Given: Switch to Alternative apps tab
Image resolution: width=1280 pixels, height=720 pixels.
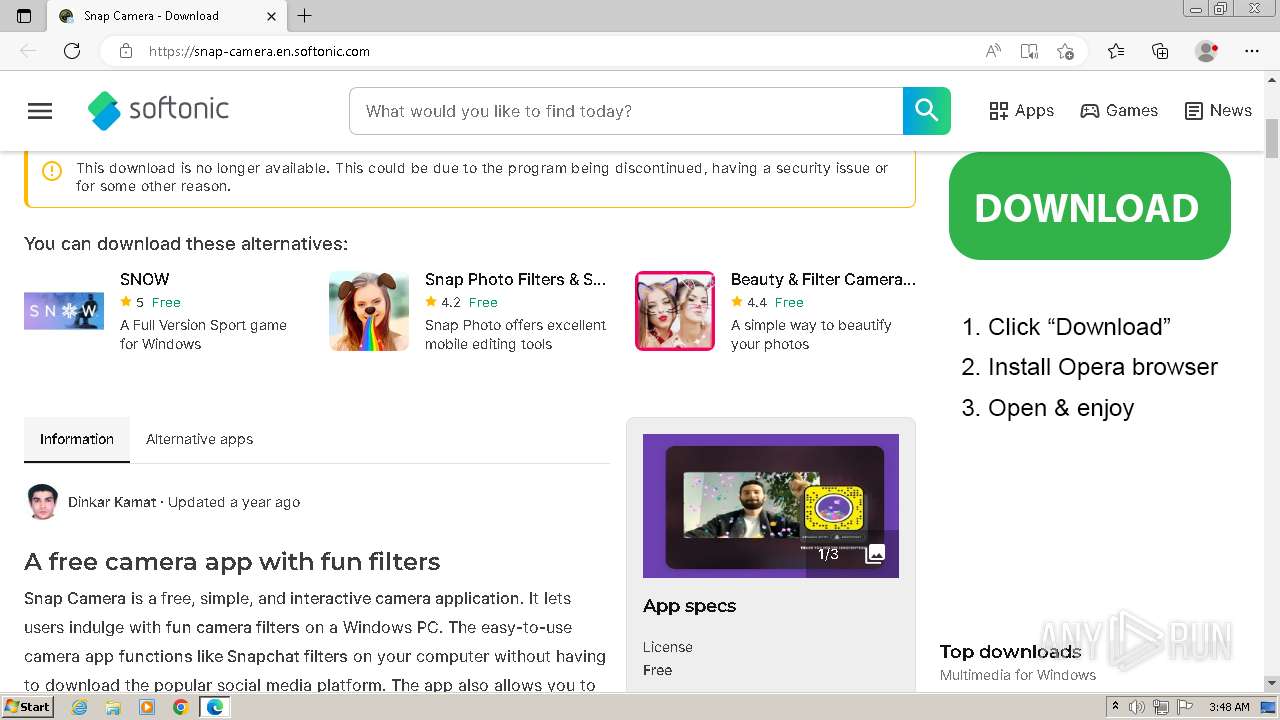Looking at the screenshot, I should coord(199,439).
